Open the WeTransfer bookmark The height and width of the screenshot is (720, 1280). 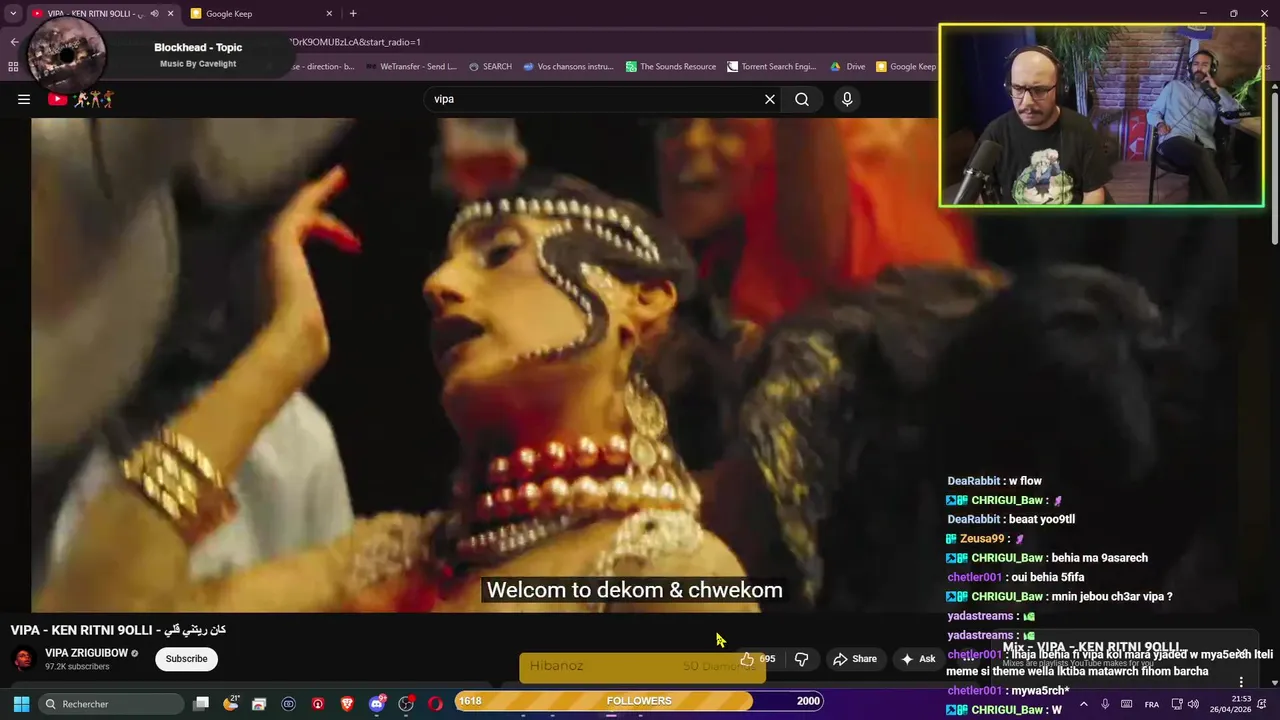(412, 67)
